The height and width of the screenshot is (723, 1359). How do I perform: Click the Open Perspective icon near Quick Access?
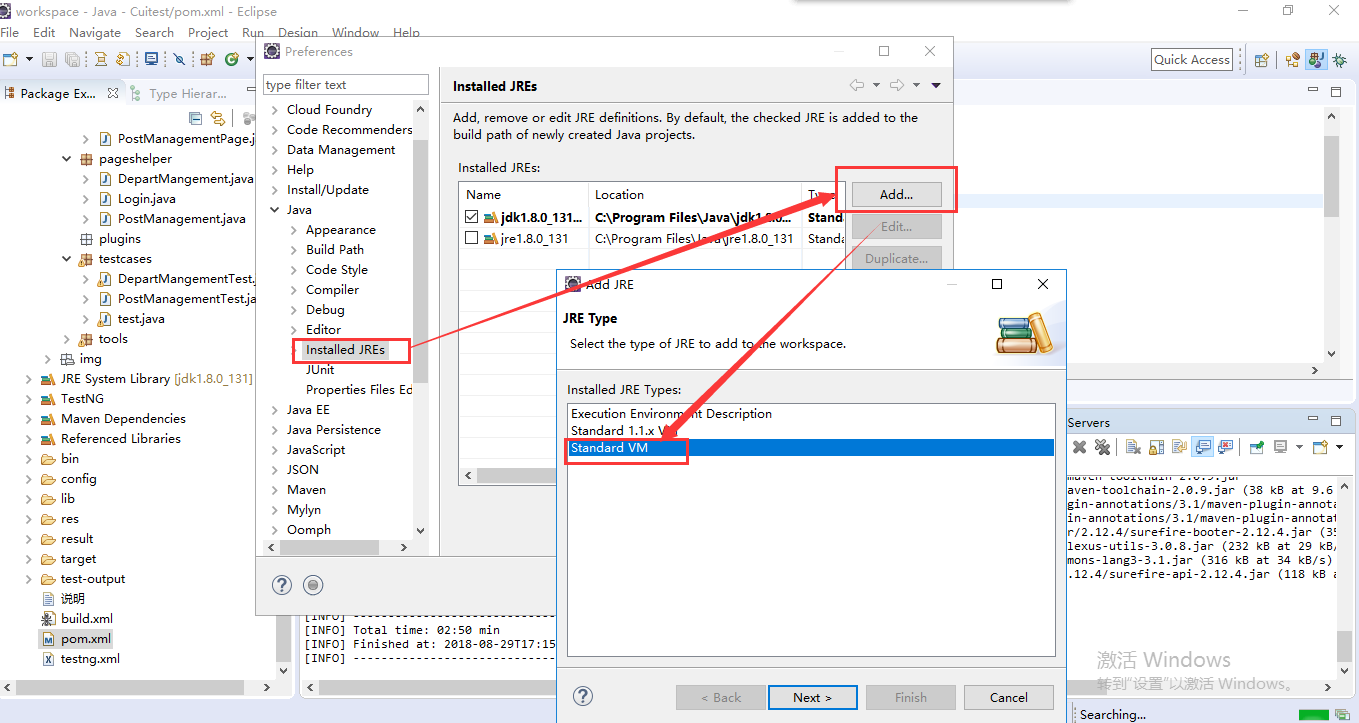(1262, 60)
